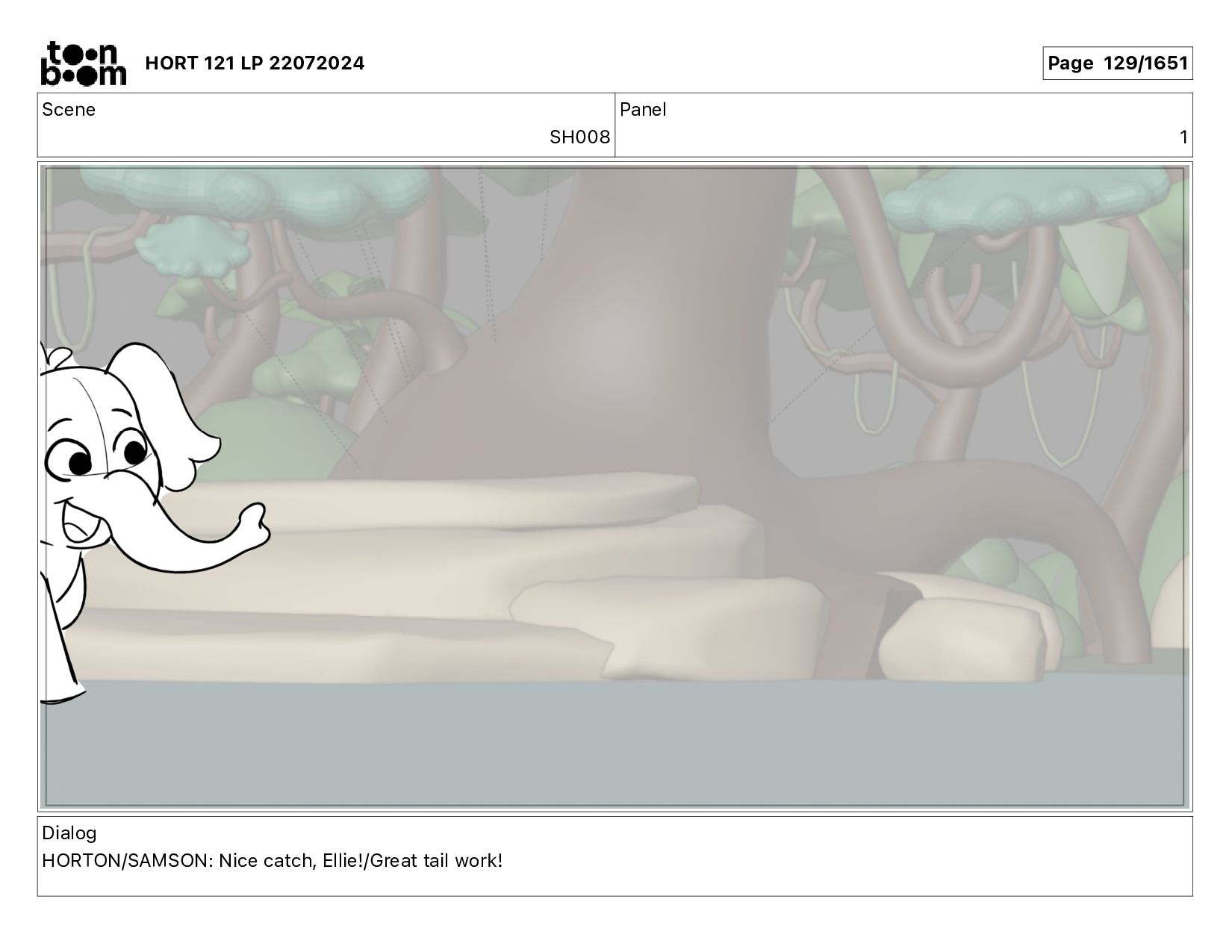Click the Toon Boom logo

tap(83, 63)
